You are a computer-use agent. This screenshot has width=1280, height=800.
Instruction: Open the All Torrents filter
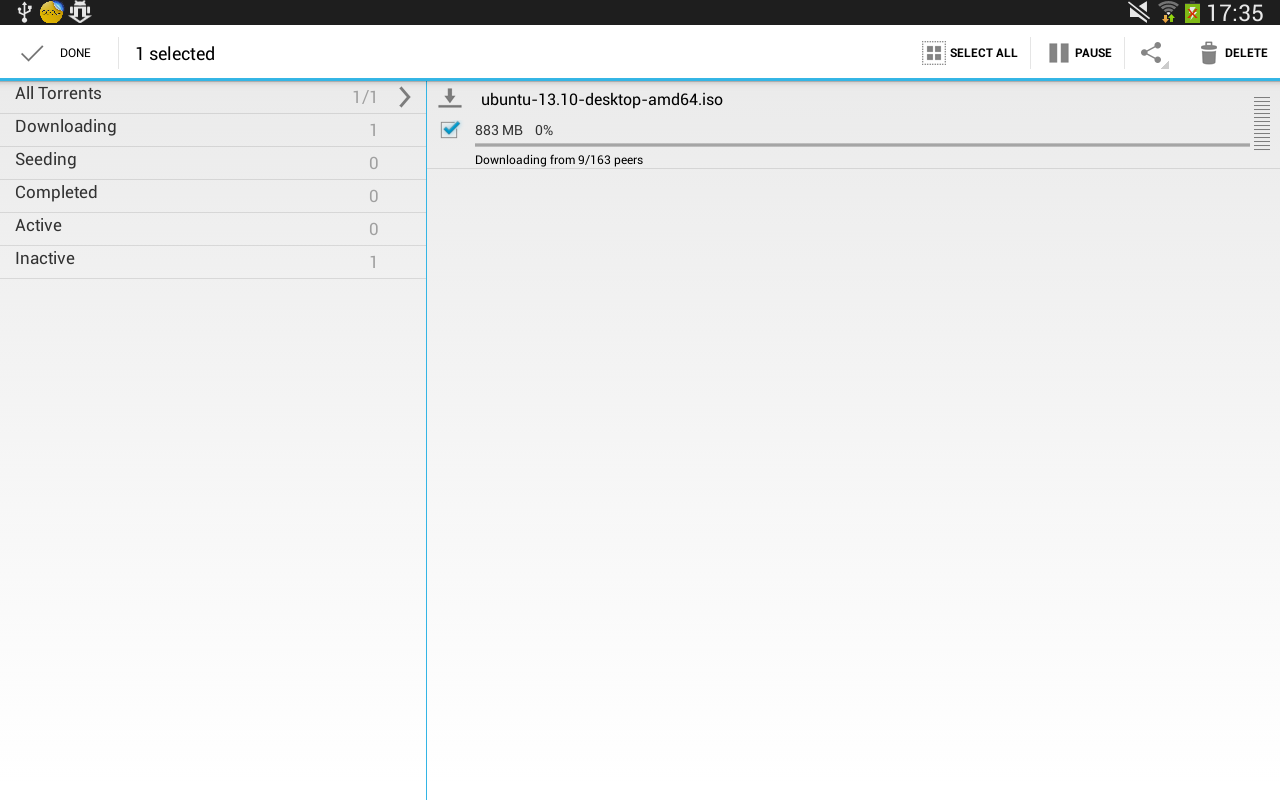coord(212,97)
